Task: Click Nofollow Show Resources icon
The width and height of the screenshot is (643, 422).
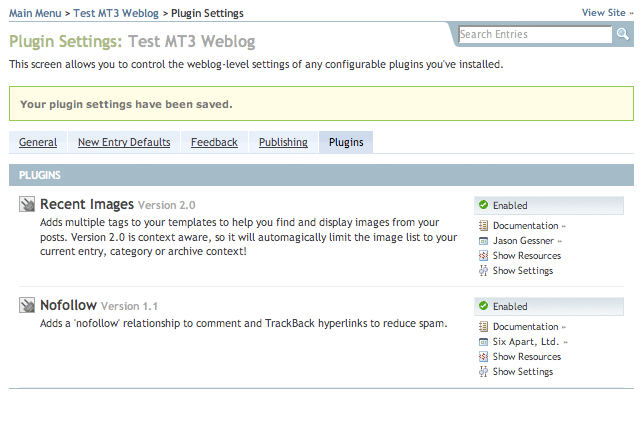Action: 484,357
